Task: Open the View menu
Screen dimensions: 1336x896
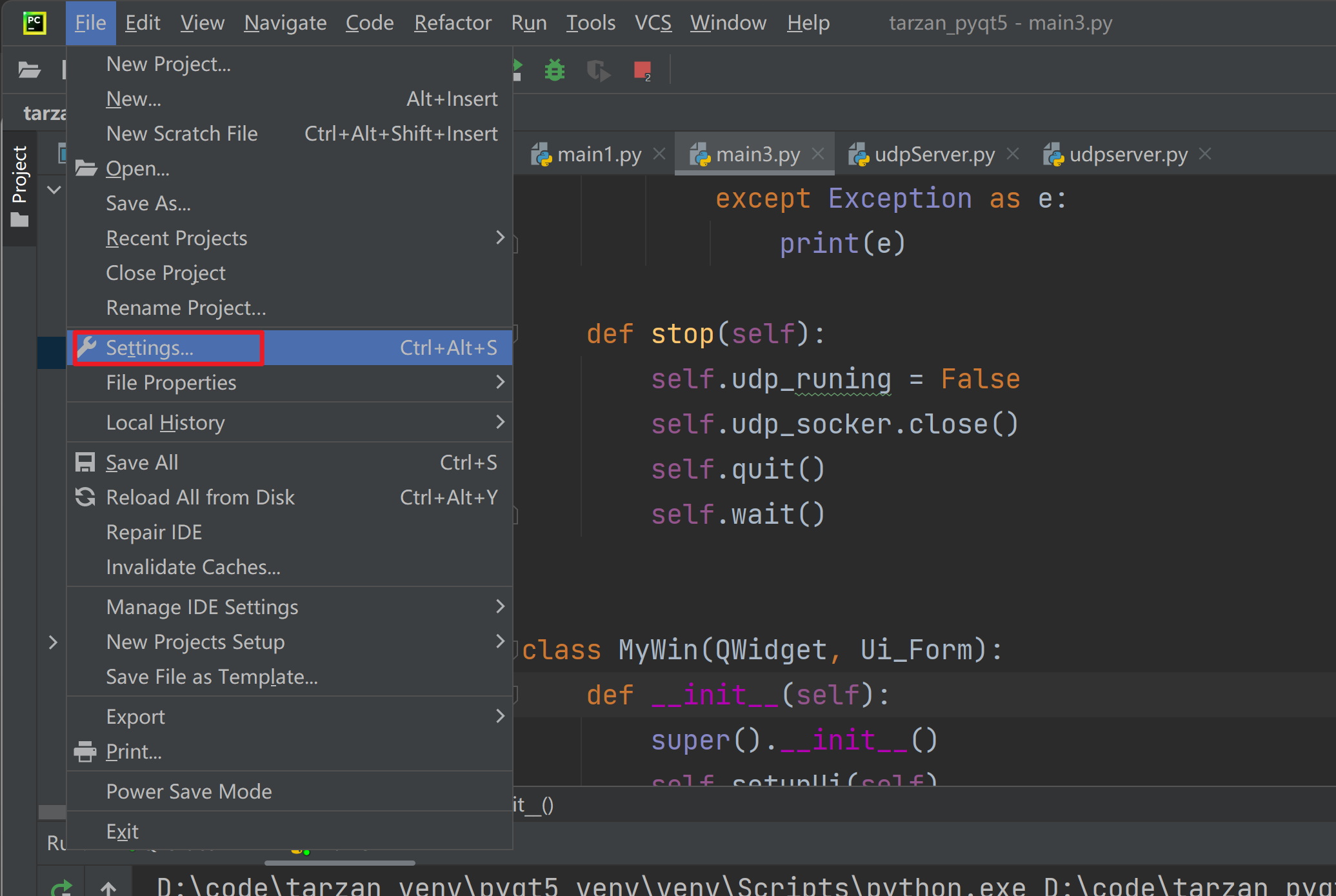Action: pos(202,23)
